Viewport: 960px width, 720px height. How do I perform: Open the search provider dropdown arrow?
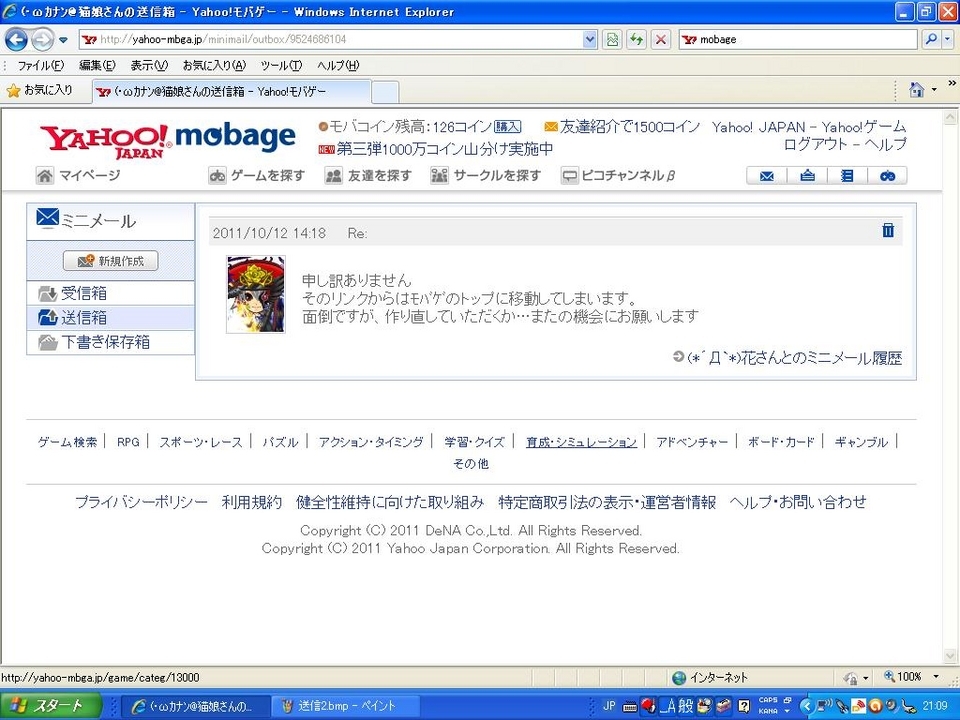(947, 40)
